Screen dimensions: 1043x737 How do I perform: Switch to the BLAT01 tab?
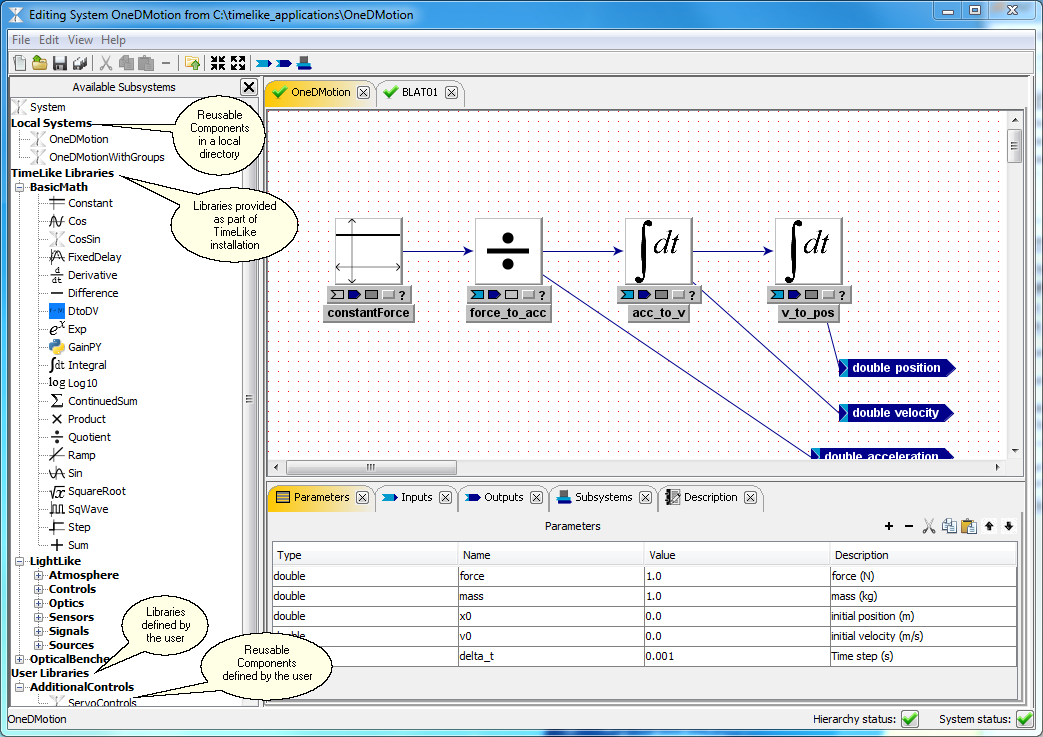point(420,92)
